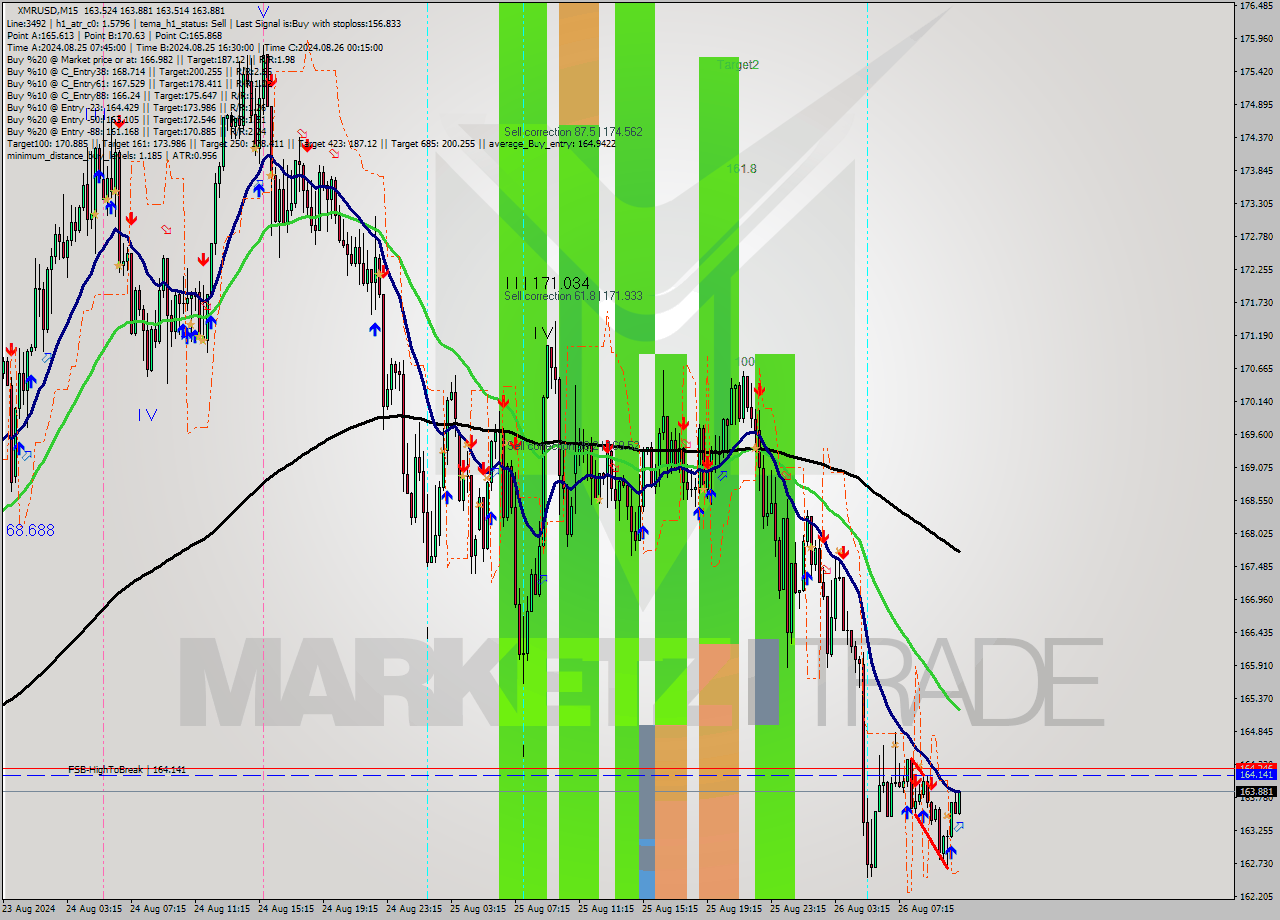Click the 'FSB-HighToBreak | 164.141' line label

click(127, 770)
